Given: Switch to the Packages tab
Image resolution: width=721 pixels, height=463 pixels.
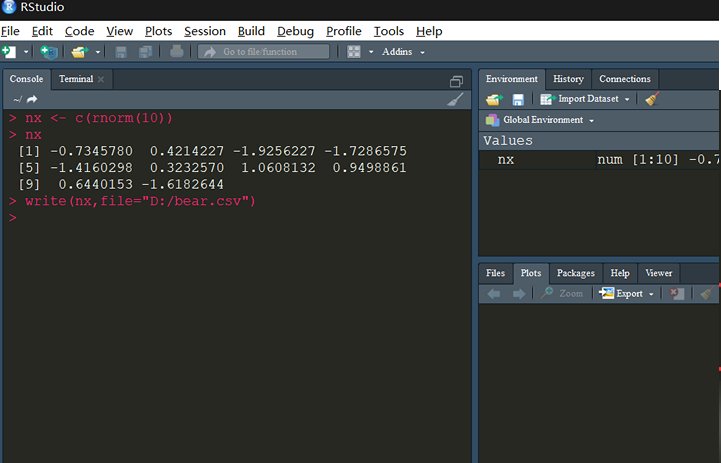Looking at the screenshot, I should tap(576, 273).
